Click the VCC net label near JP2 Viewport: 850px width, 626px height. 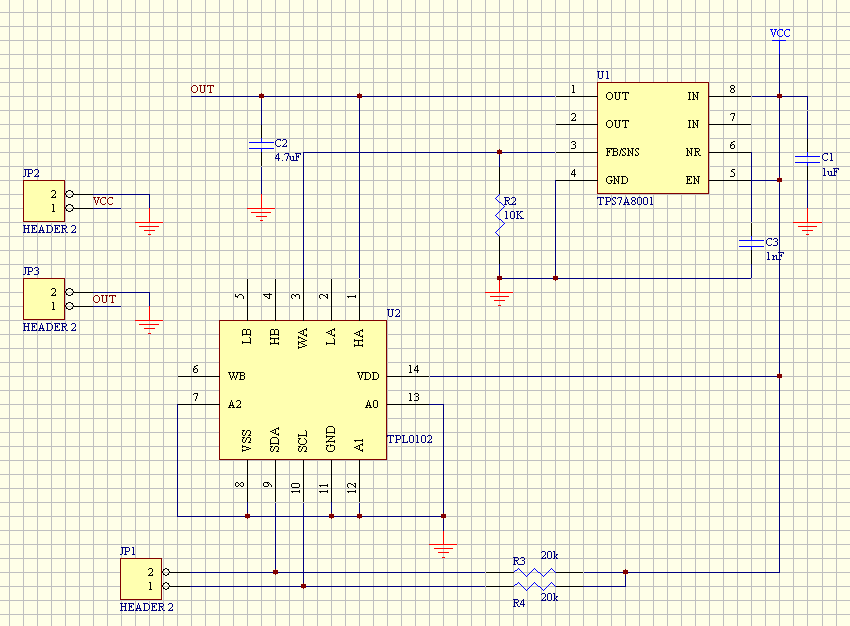pos(103,202)
